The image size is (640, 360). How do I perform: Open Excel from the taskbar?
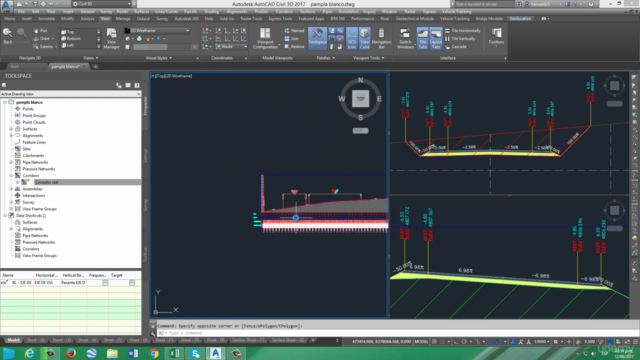pos(174,353)
